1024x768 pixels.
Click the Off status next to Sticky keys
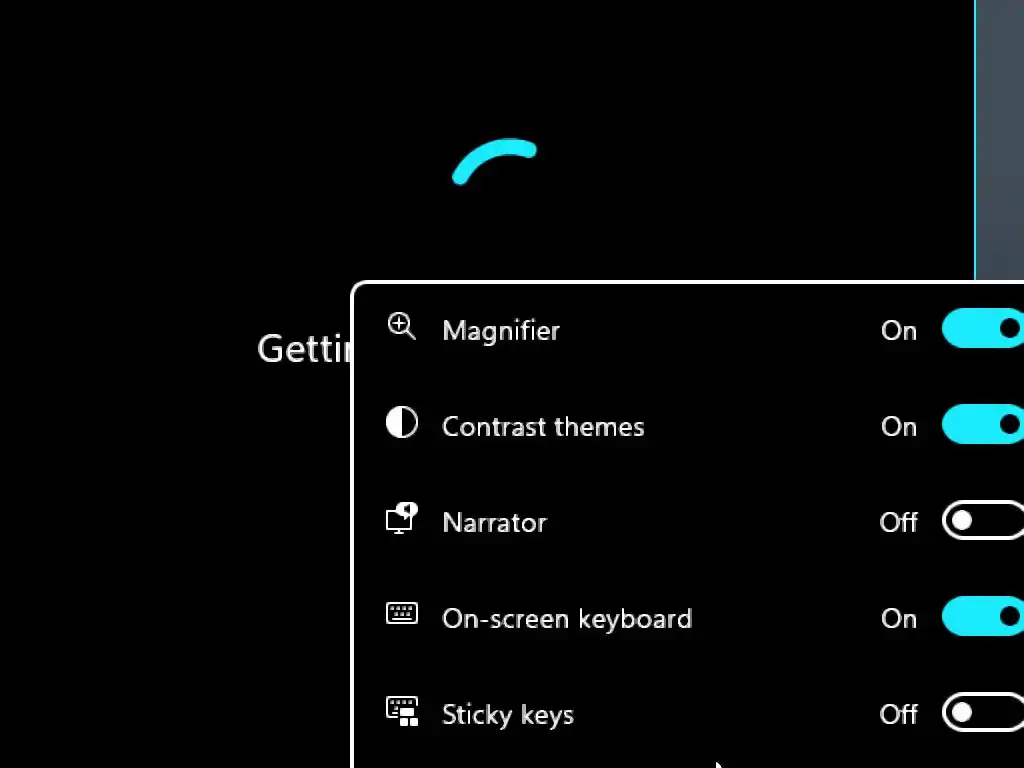[899, 714]
